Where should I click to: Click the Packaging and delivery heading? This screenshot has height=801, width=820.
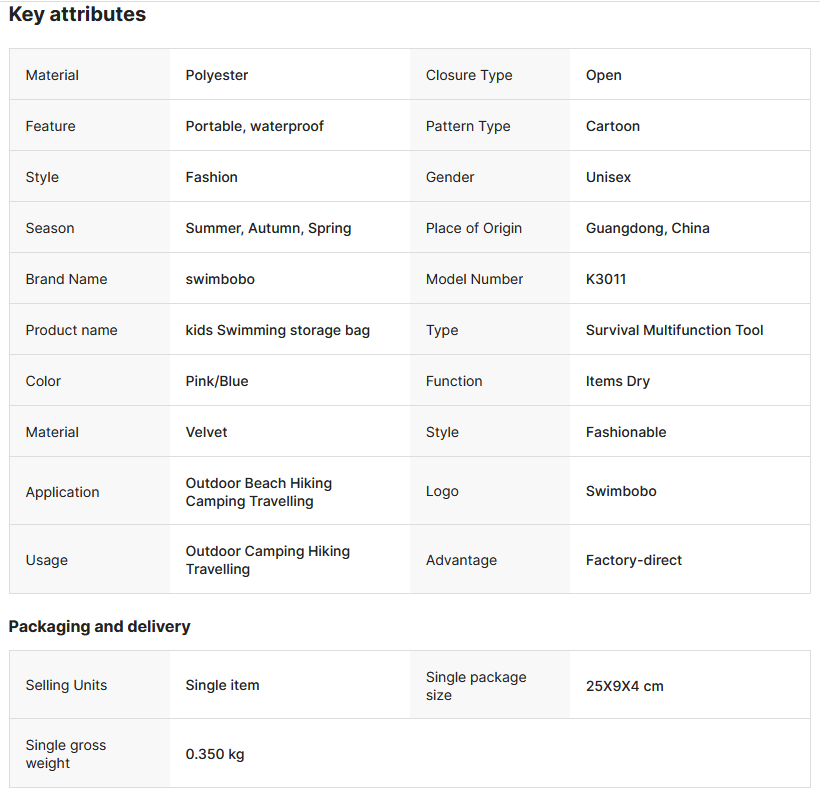[x=99, y=627]
